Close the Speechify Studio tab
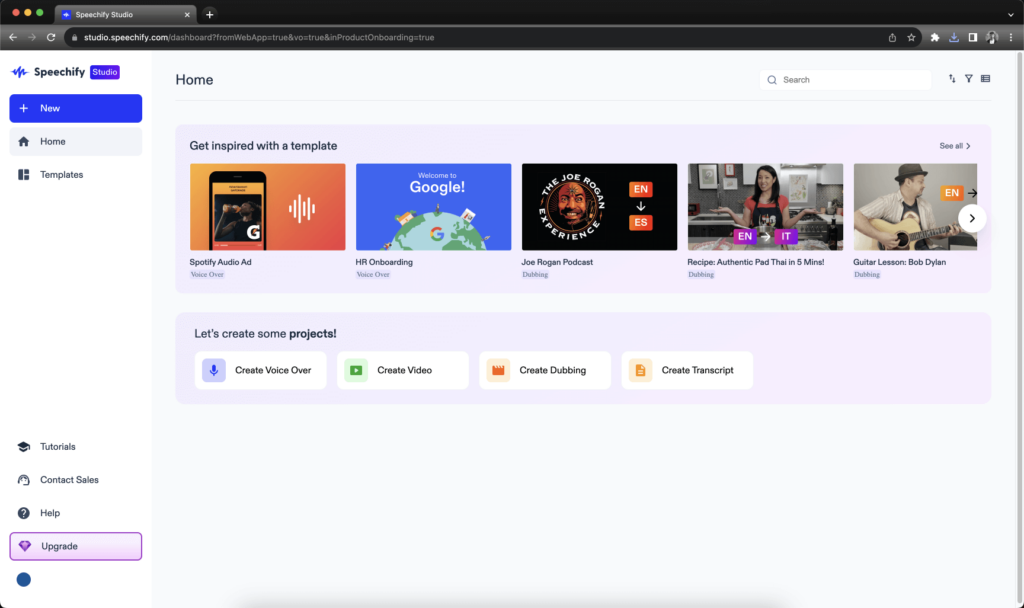The width and height of the screenshot is (1024, 608). click(x=187, y=14)
